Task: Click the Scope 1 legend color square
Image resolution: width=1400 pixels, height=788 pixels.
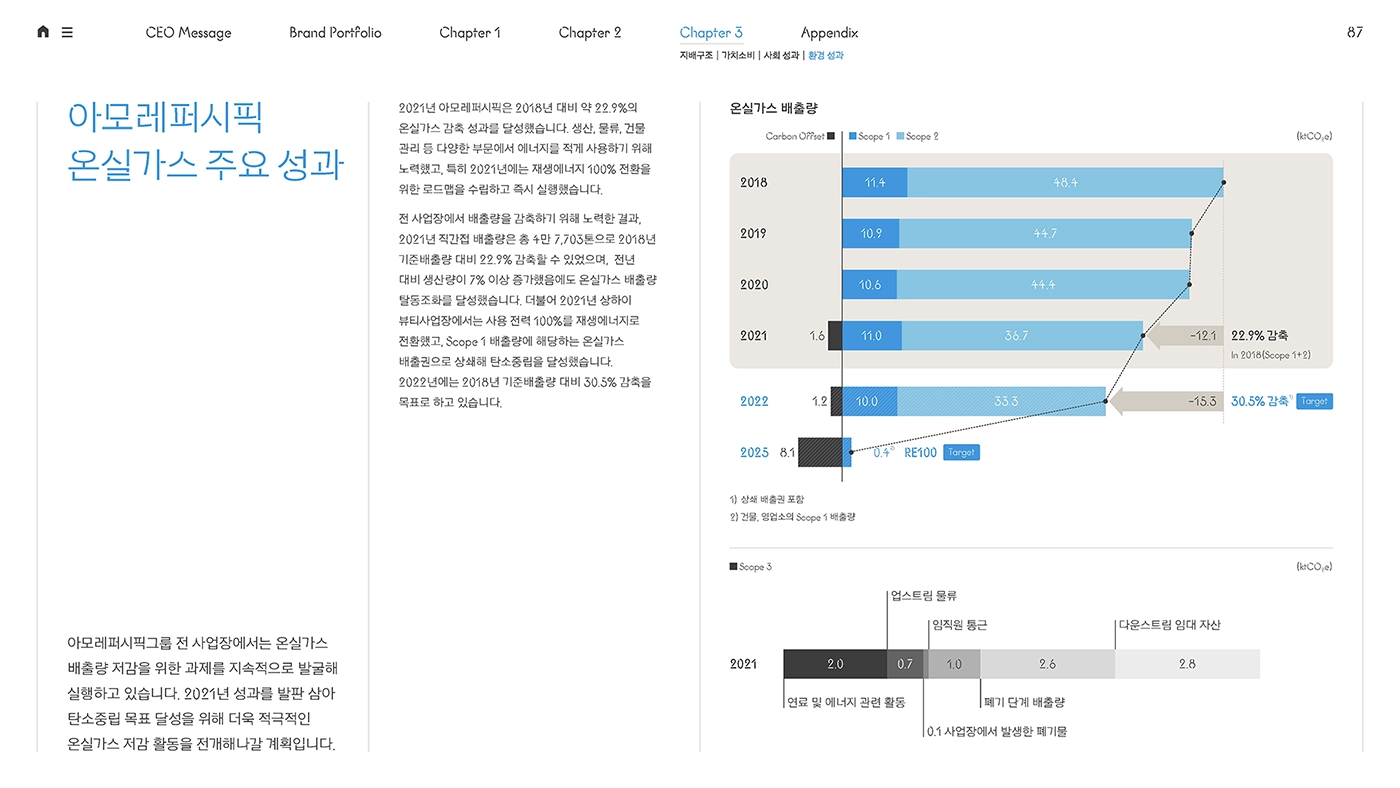Action: click(853, 136)
